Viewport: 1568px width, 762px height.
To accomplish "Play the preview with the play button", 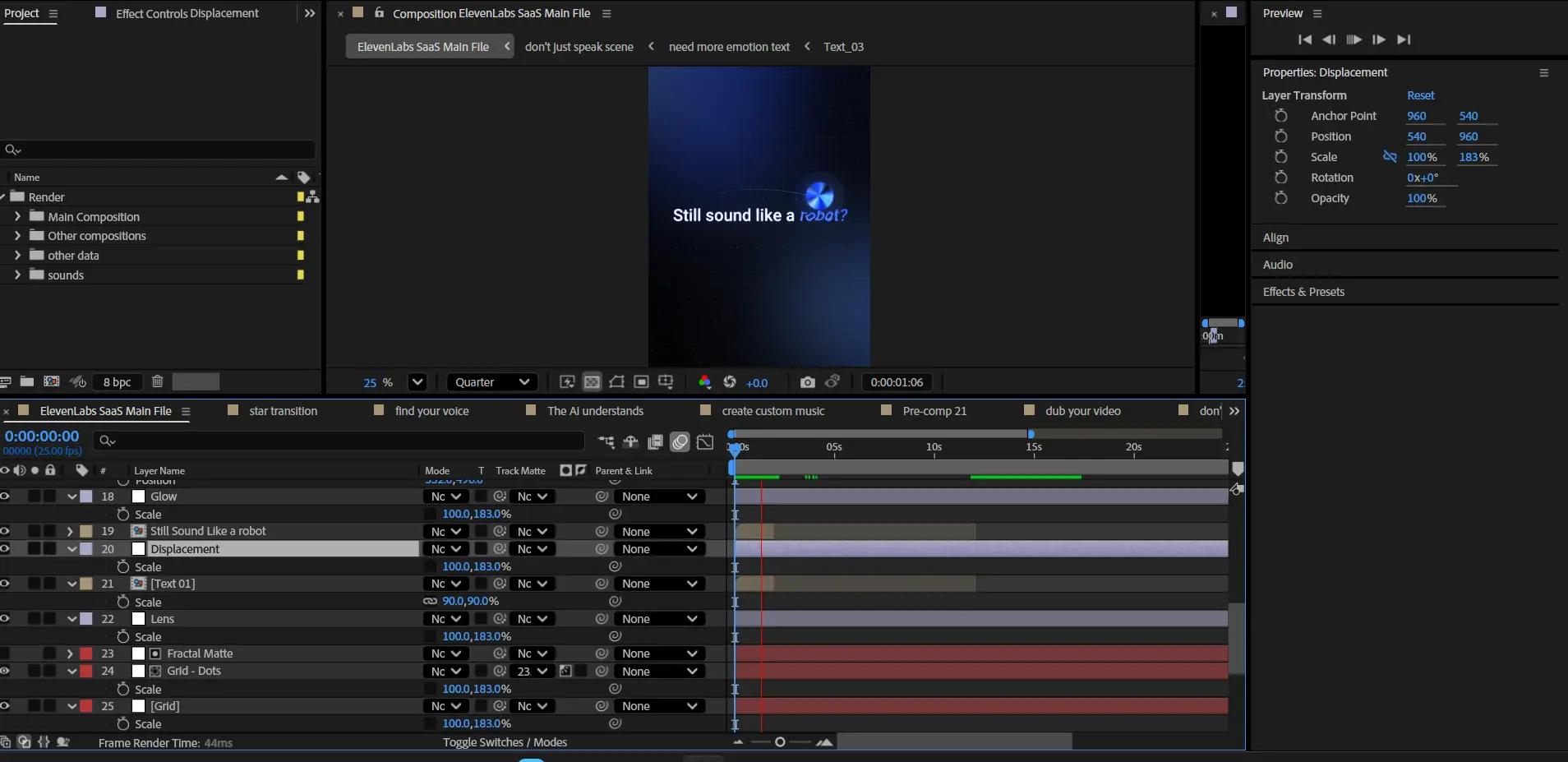I will [1354, 39].
